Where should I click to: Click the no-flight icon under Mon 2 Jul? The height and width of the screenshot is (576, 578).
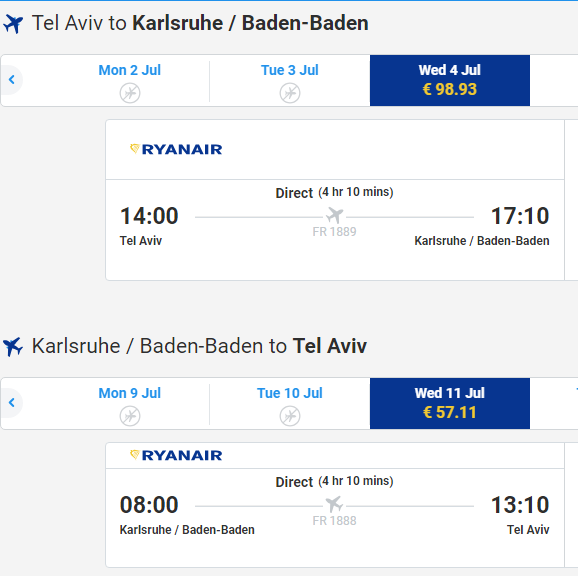130,93
